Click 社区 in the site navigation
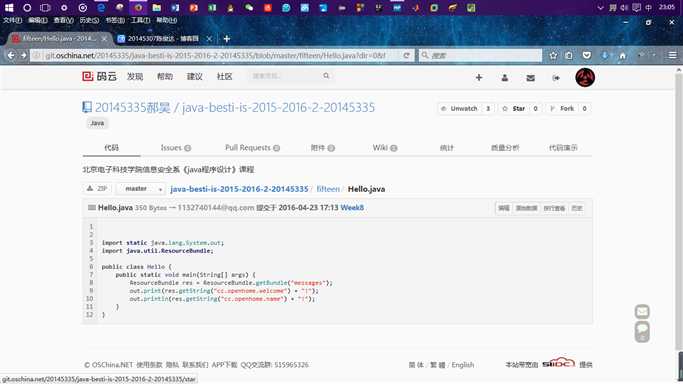 224,77
